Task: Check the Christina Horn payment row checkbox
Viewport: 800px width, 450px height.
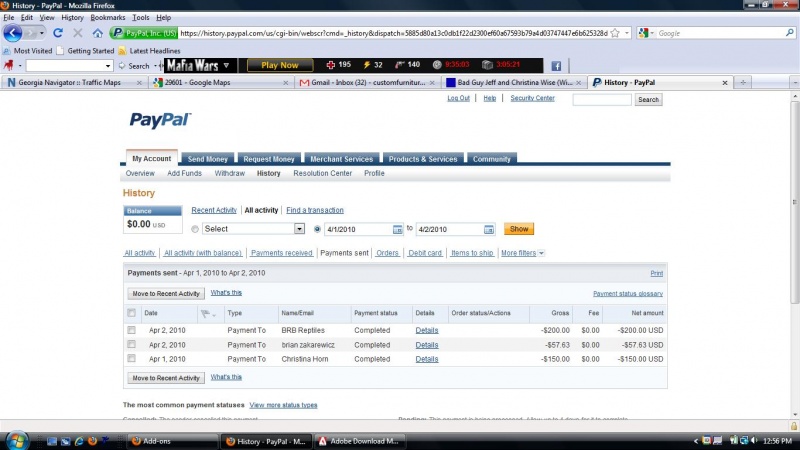Action: pos(132,359)
